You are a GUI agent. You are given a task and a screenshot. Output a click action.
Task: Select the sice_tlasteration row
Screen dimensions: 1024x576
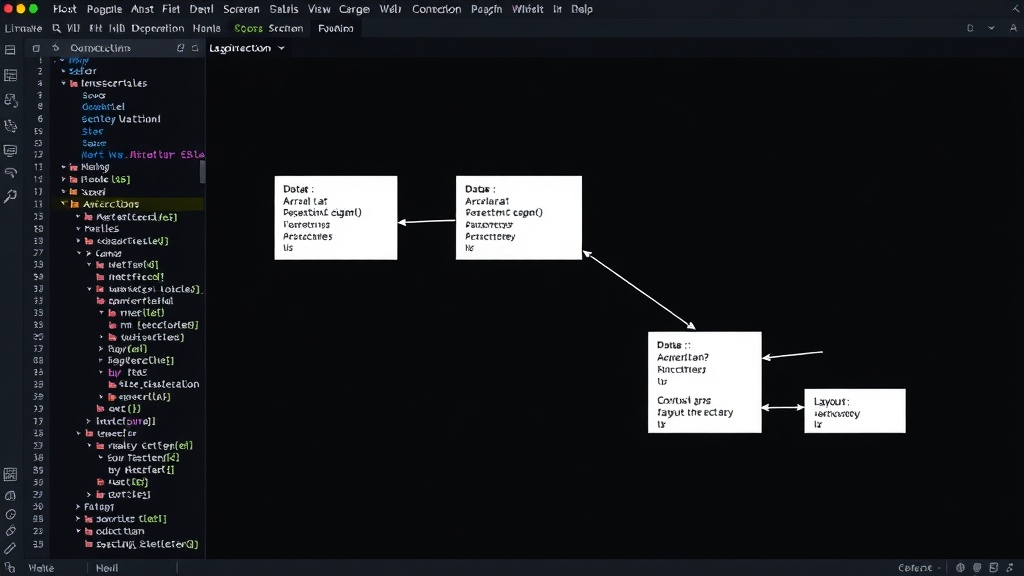[159, 384]
